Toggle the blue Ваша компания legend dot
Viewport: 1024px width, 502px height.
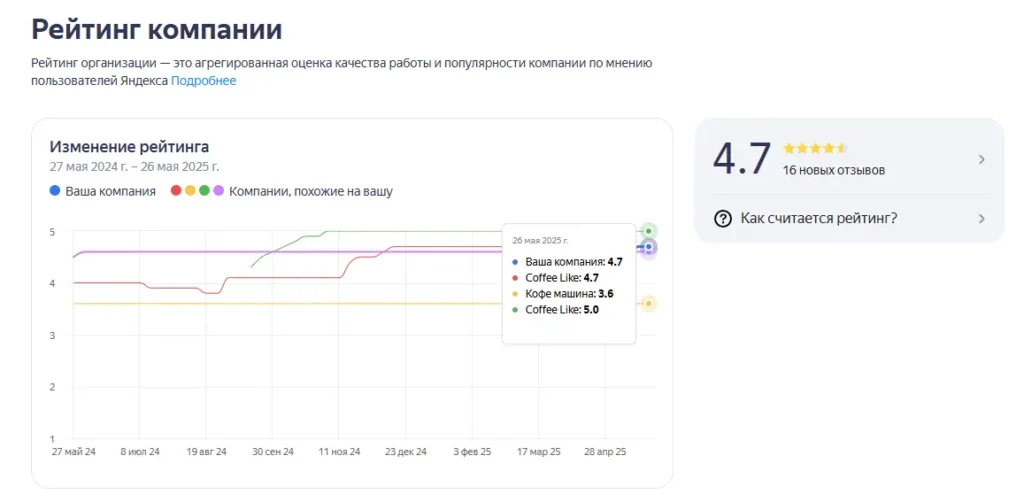click(55, 191)
